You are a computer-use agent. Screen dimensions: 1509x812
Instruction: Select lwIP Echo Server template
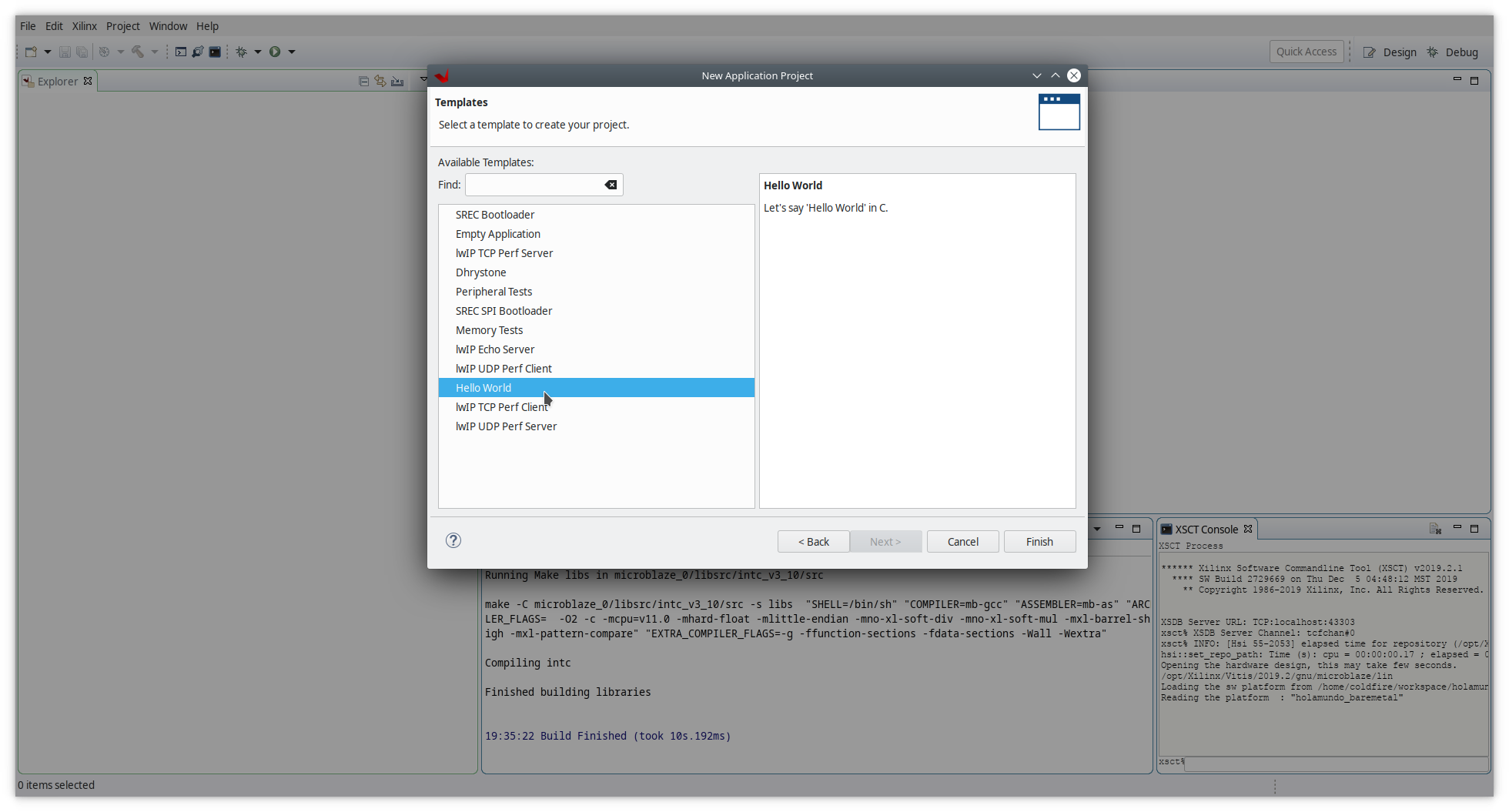[597, 349]
